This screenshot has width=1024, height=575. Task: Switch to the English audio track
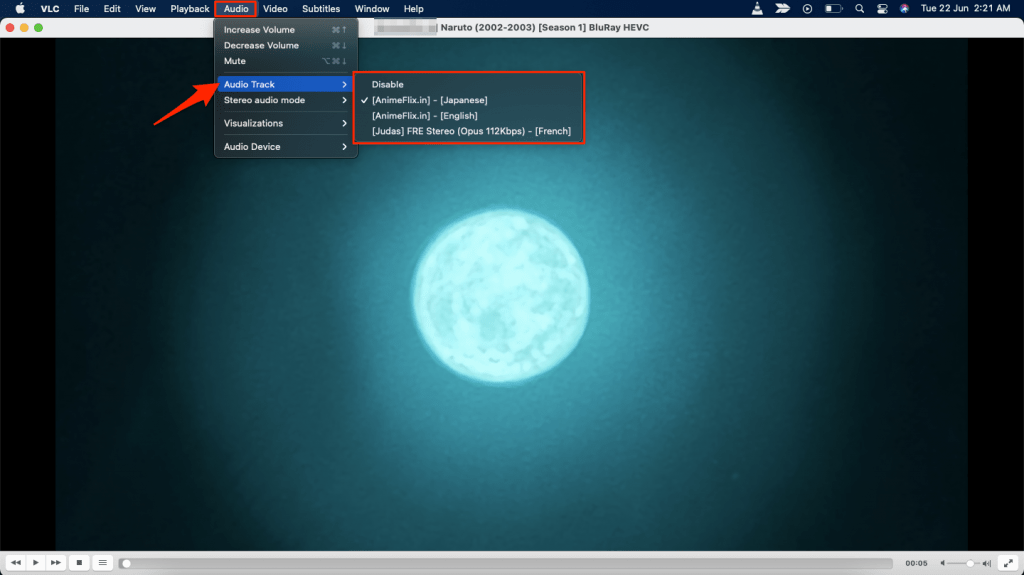[424, 116]
